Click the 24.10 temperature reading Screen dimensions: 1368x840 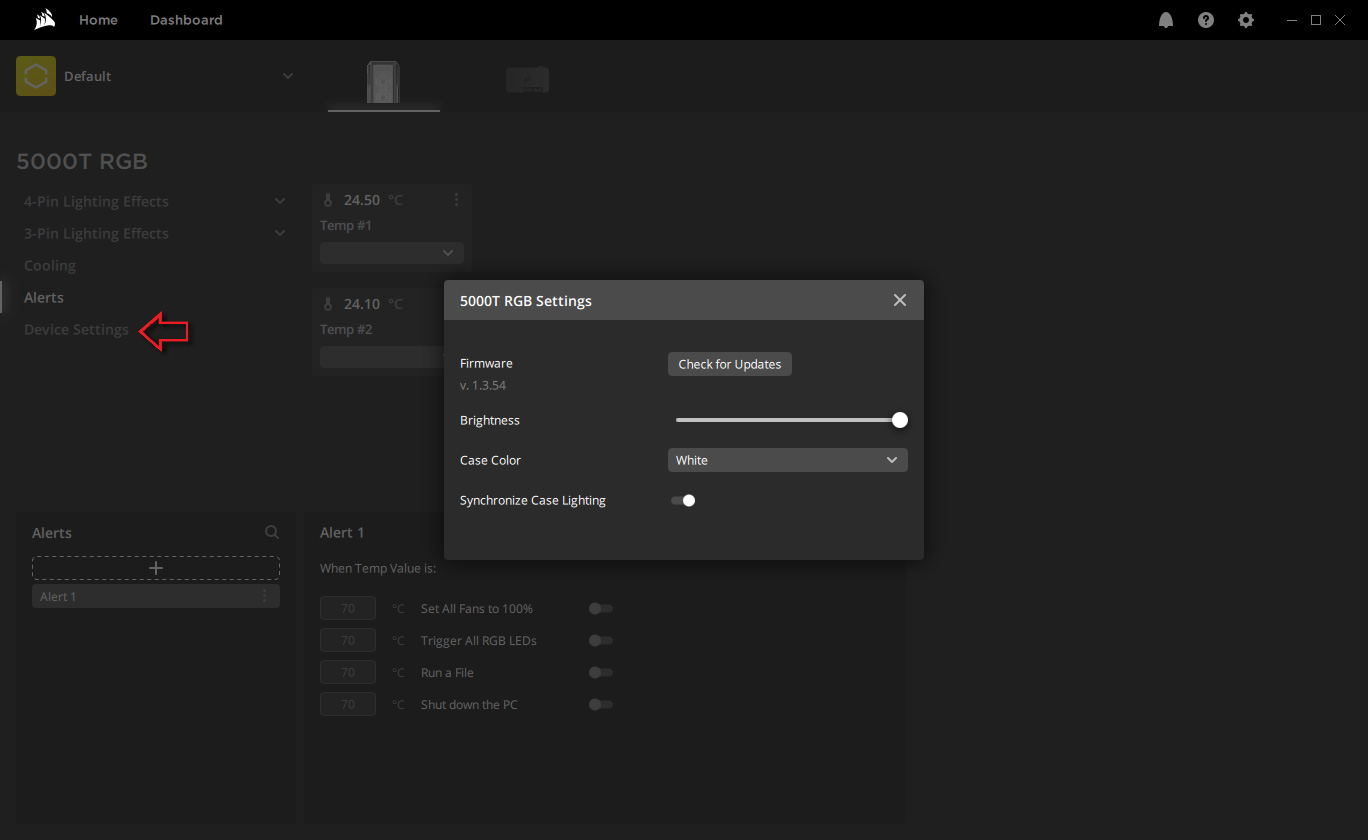coord(362,304)
